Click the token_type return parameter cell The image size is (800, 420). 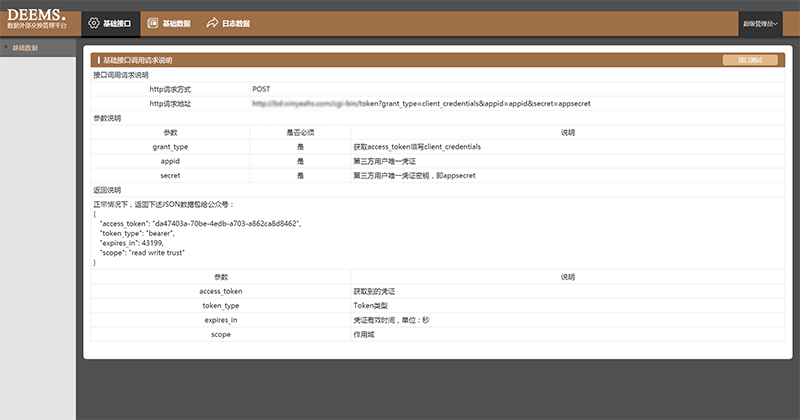[x=220, y=305]
